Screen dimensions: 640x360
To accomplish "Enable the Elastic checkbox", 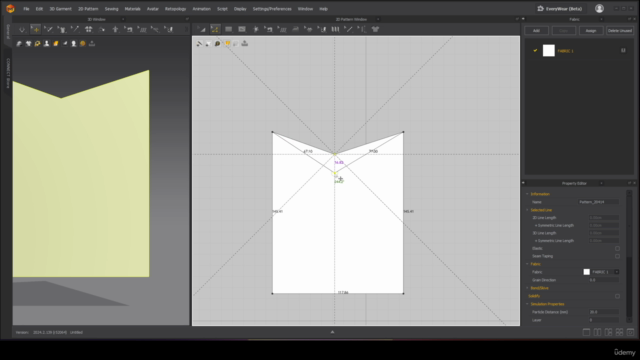I will point(617,249).
